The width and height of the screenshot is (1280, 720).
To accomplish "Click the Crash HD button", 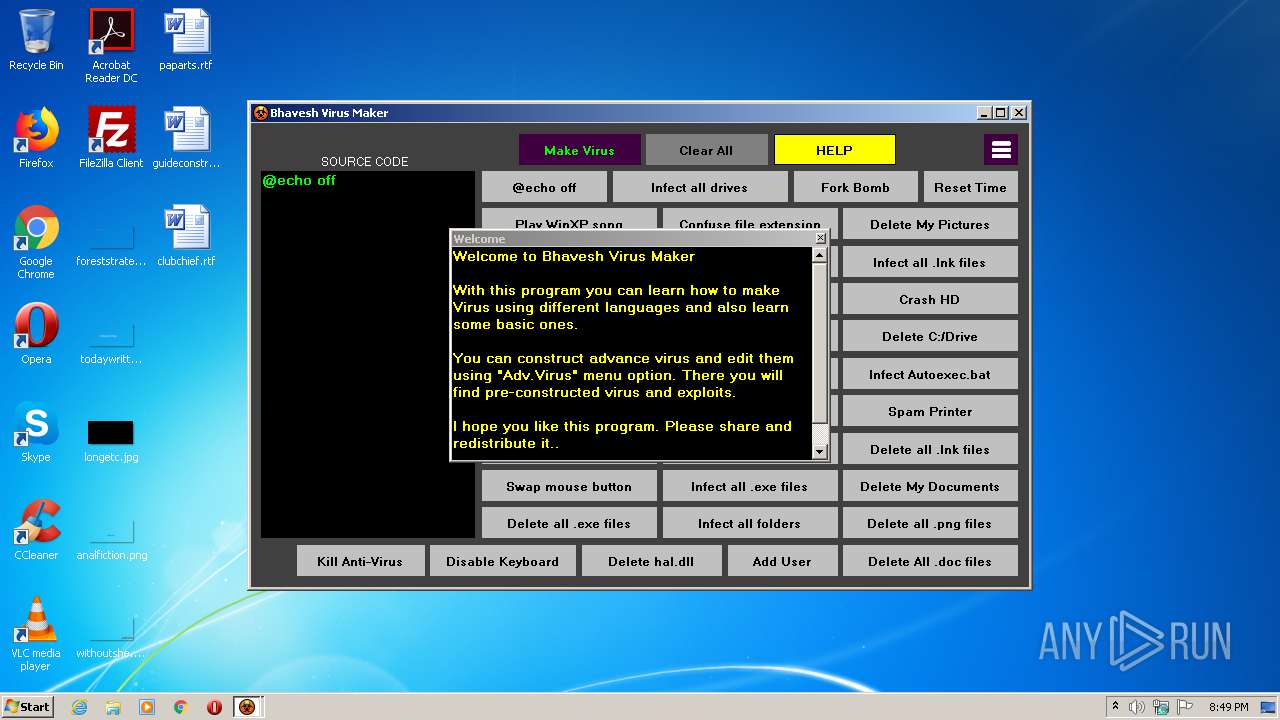I will (x=930, y=299).
